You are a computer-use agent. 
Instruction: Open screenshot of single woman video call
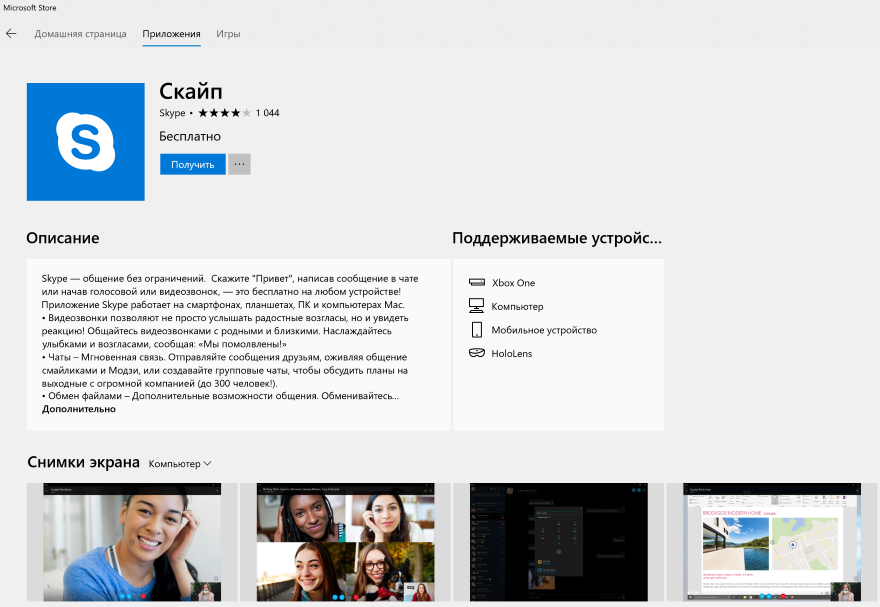[132, 542]
